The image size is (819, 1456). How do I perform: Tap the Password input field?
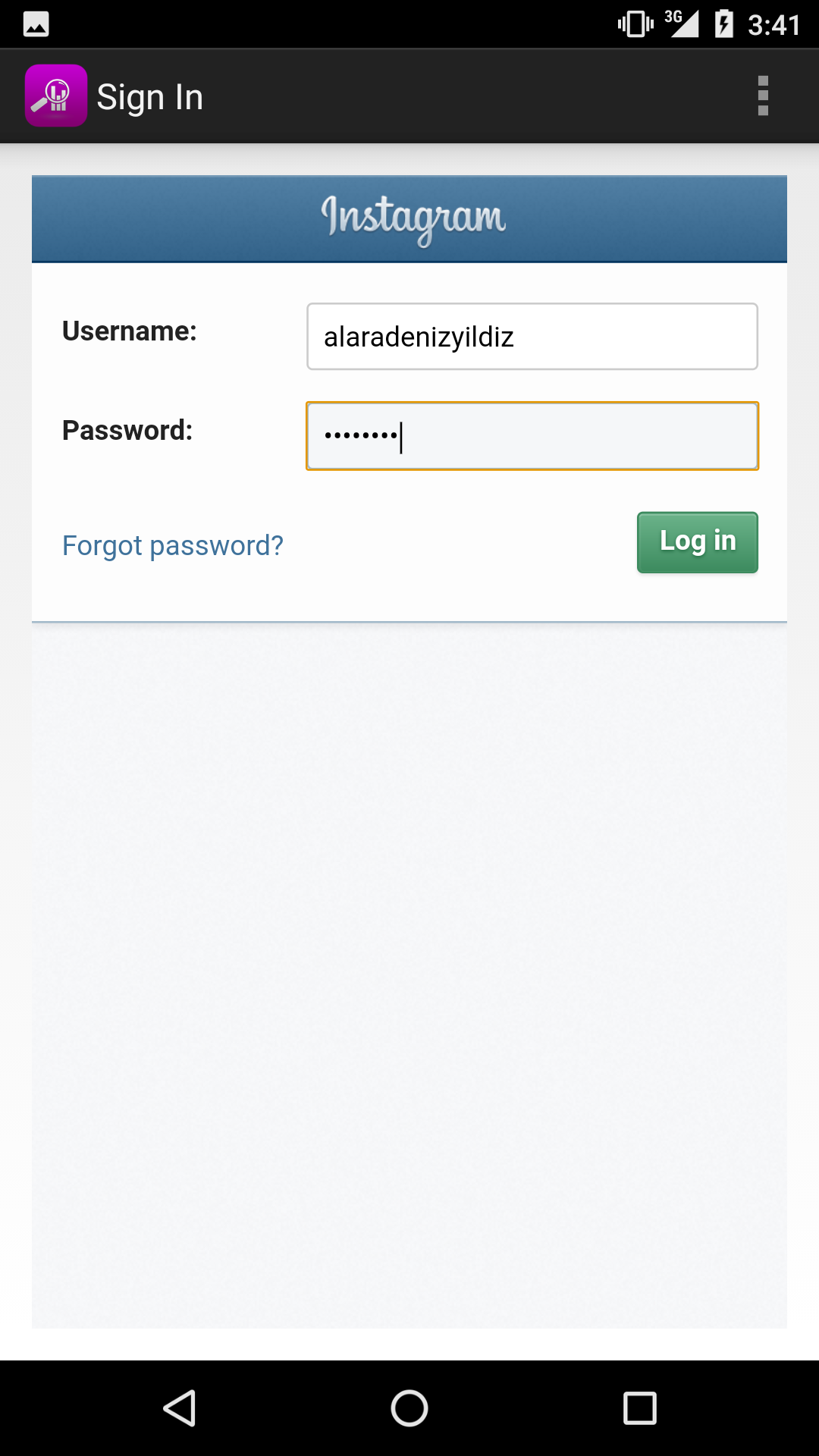(x=532, y=436)
